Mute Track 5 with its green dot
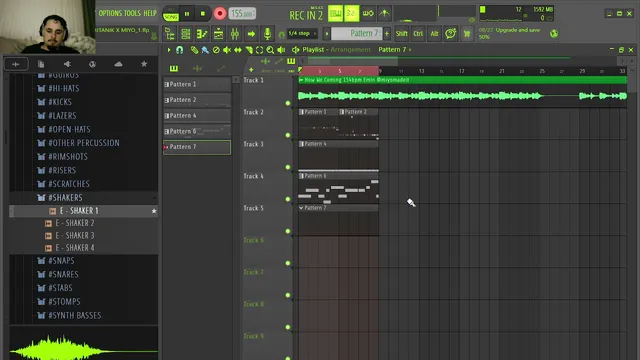 point(288,231)
